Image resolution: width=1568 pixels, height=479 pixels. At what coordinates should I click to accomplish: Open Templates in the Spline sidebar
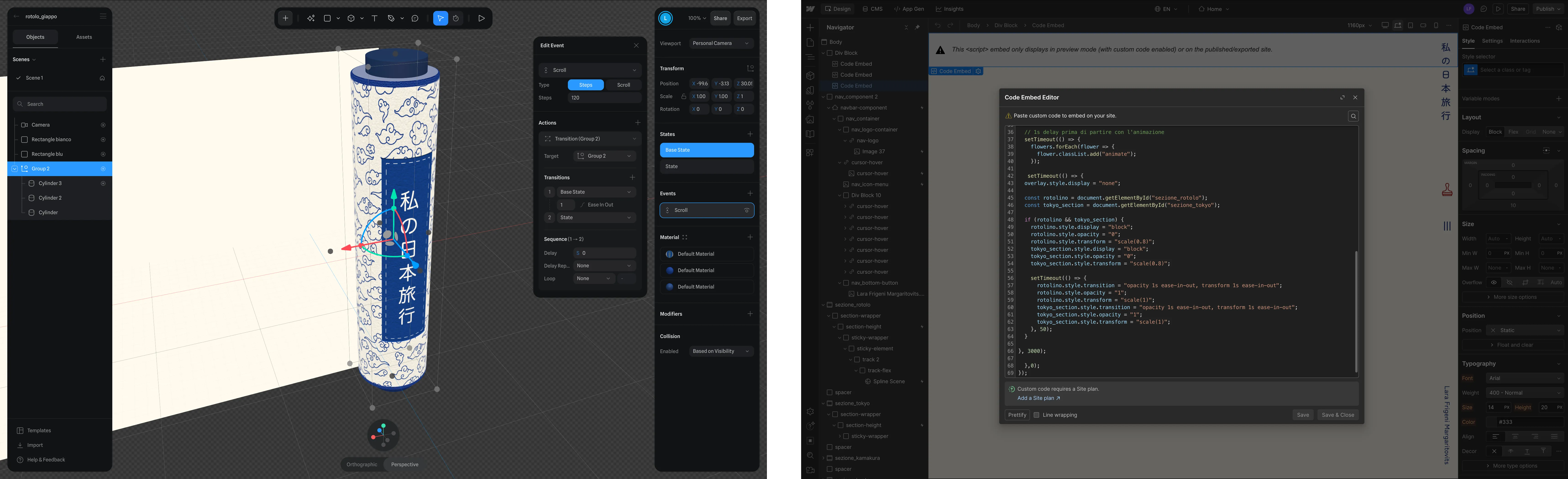click(39, 430)
